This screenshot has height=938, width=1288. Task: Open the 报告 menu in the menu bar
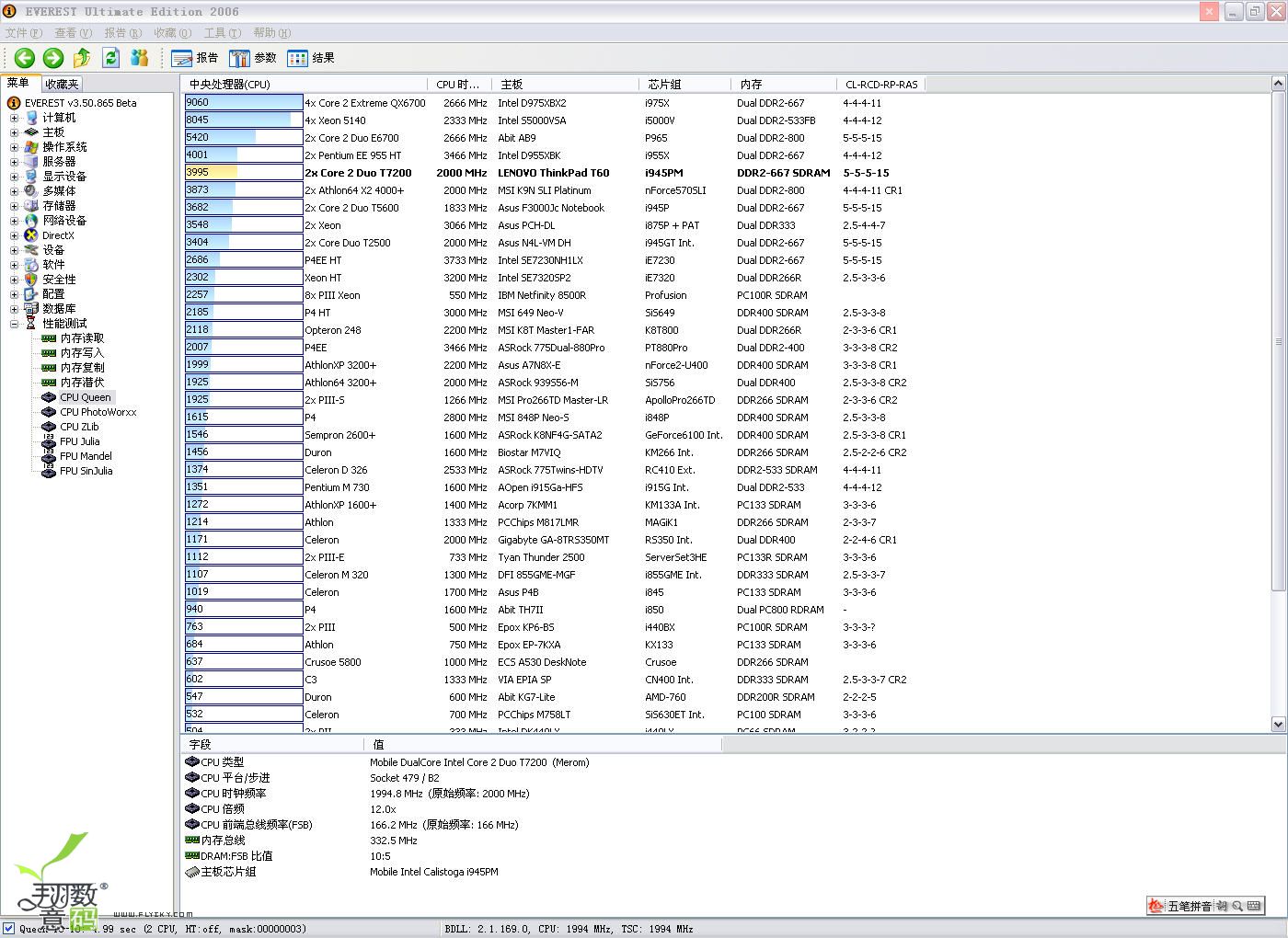click(x=122, y=33)
